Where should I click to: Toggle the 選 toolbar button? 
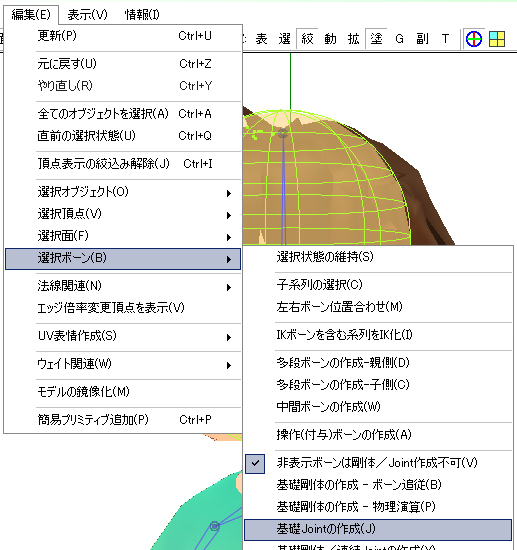[x=284, y=39]
